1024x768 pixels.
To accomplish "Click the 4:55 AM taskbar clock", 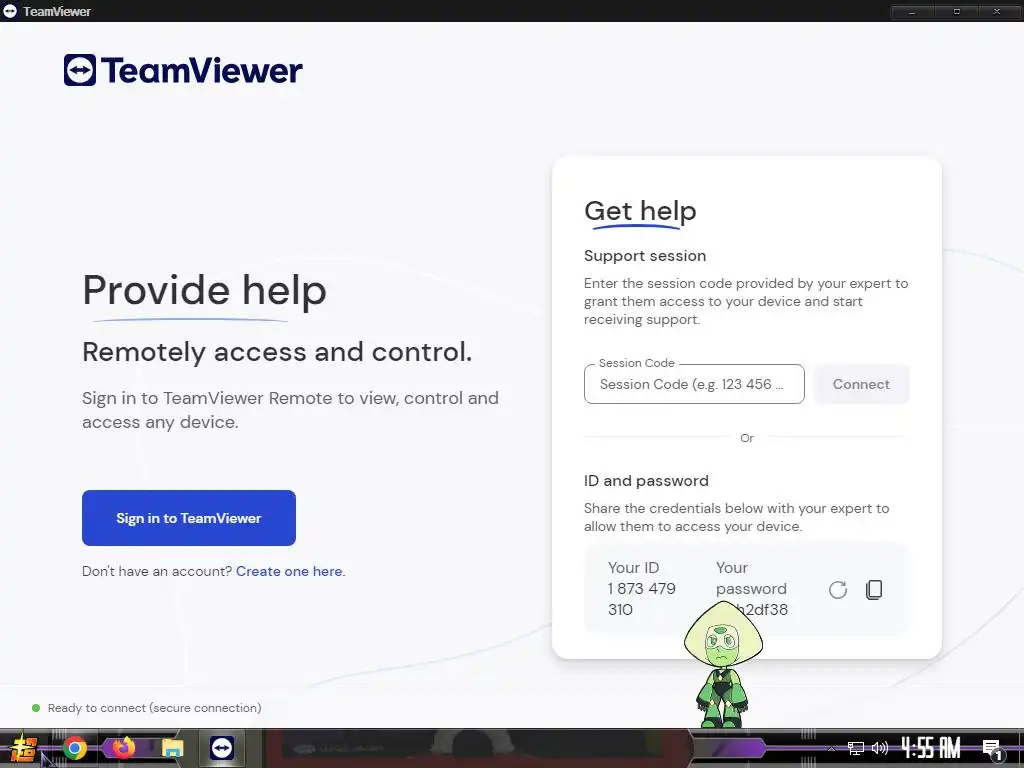I will [931, 748].
